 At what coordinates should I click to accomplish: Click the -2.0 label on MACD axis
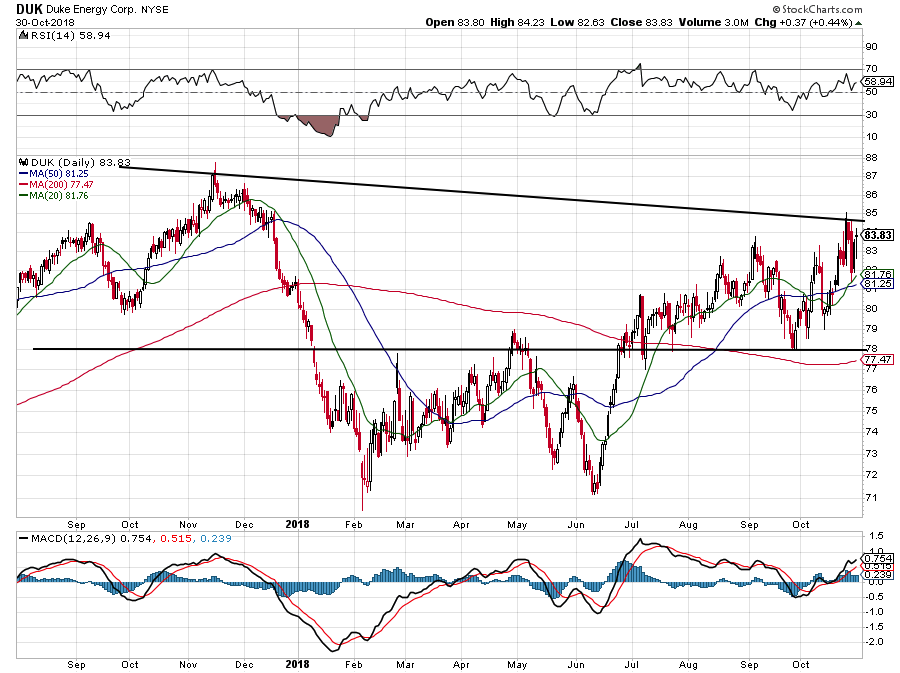pyautogui.click(x=875, y=642)
